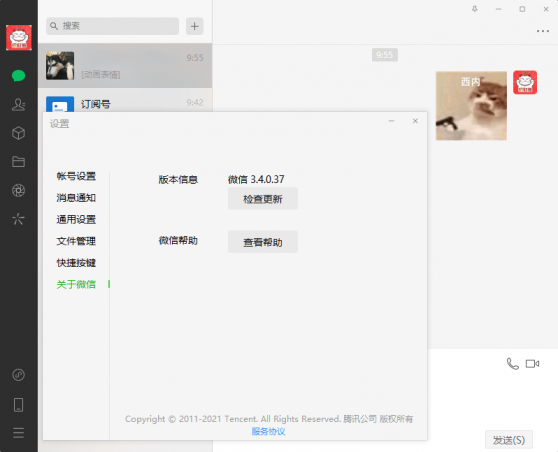Select the 通用设置 settings tab
558x452 pixels.
pyautogui.click(x=76, y=219)
